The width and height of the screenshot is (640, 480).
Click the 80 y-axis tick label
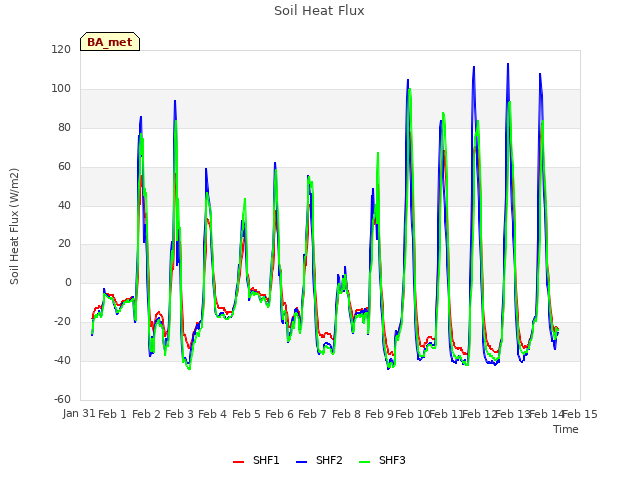[64, 128]
